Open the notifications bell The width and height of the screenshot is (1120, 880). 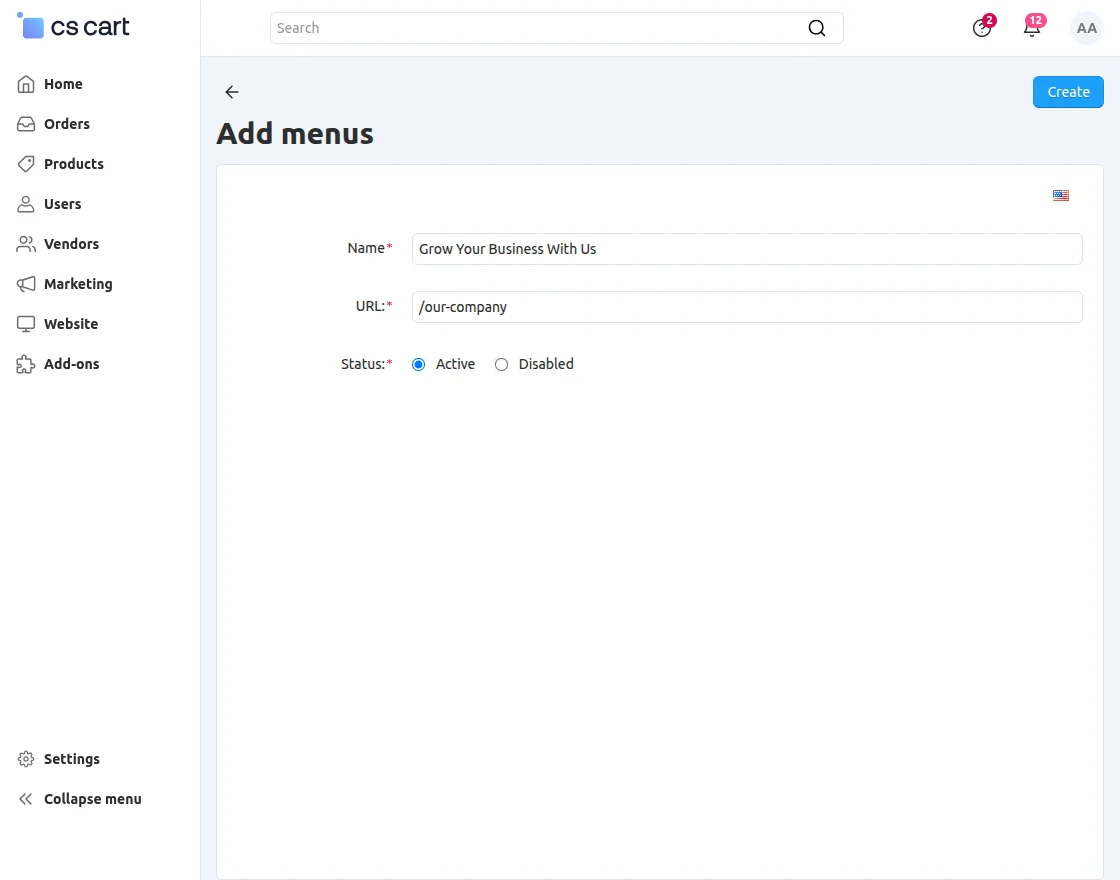(1032, 28)
